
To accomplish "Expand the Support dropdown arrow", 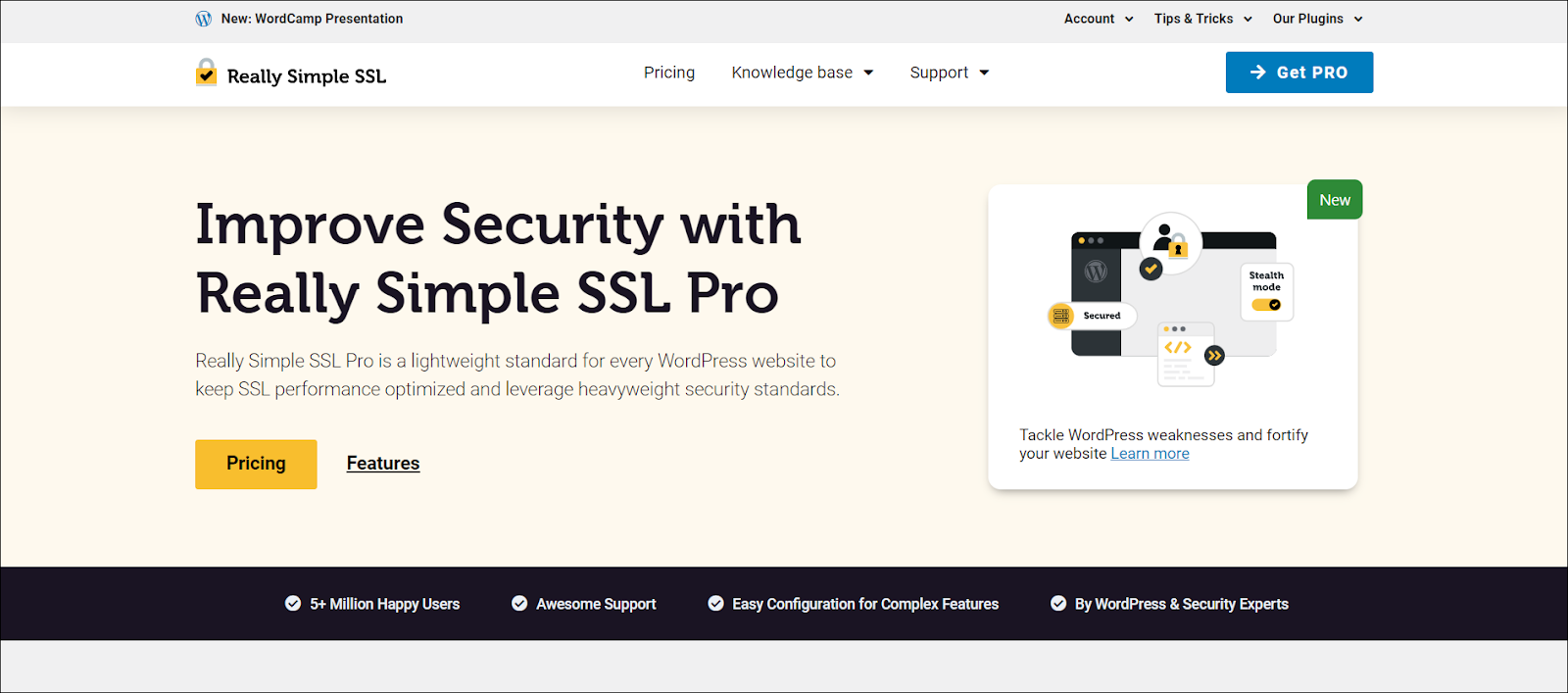I will [x=984, y=73].
